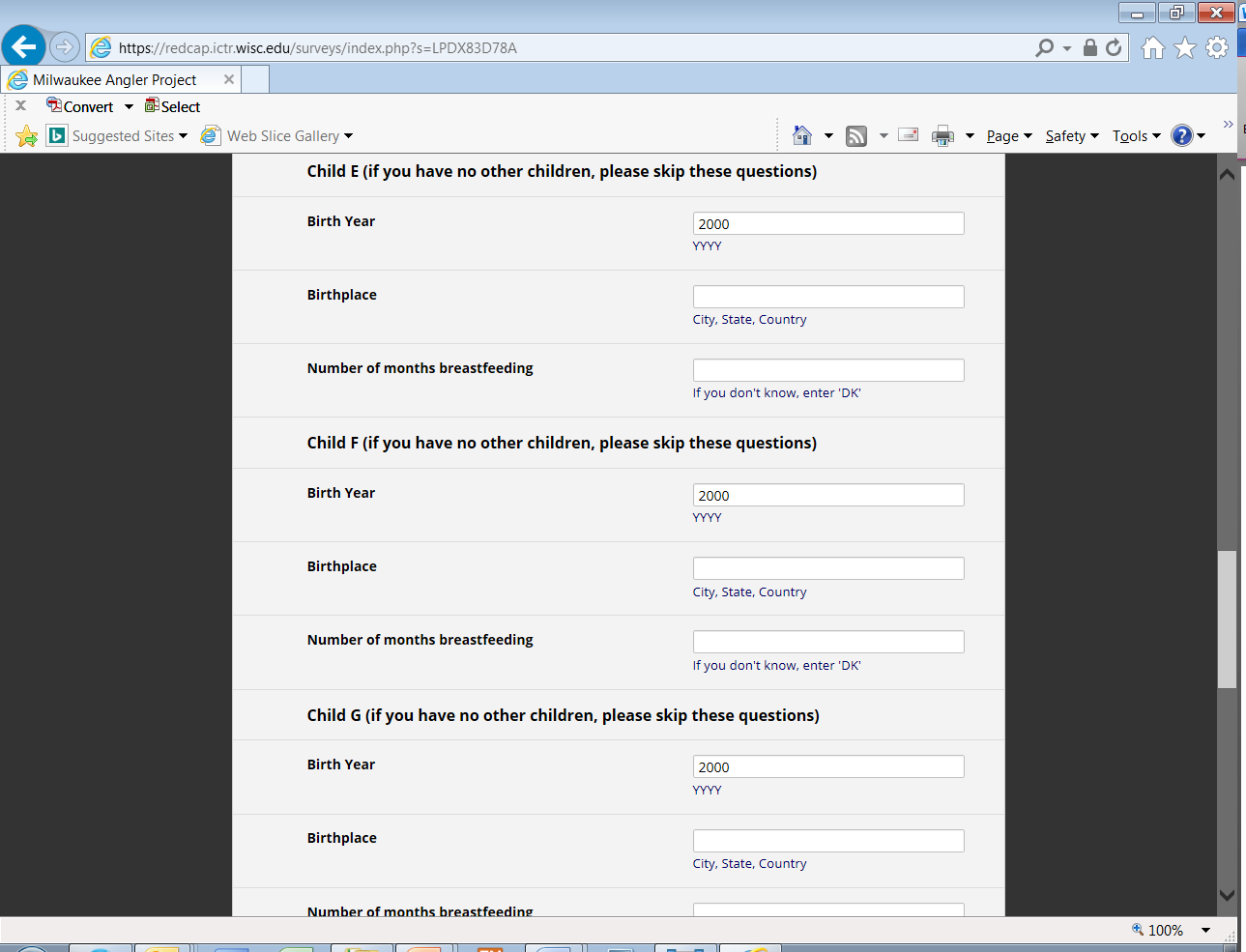Click the 'YYYY' hint under Child G

pyautogui.click(x=707, y=790)
